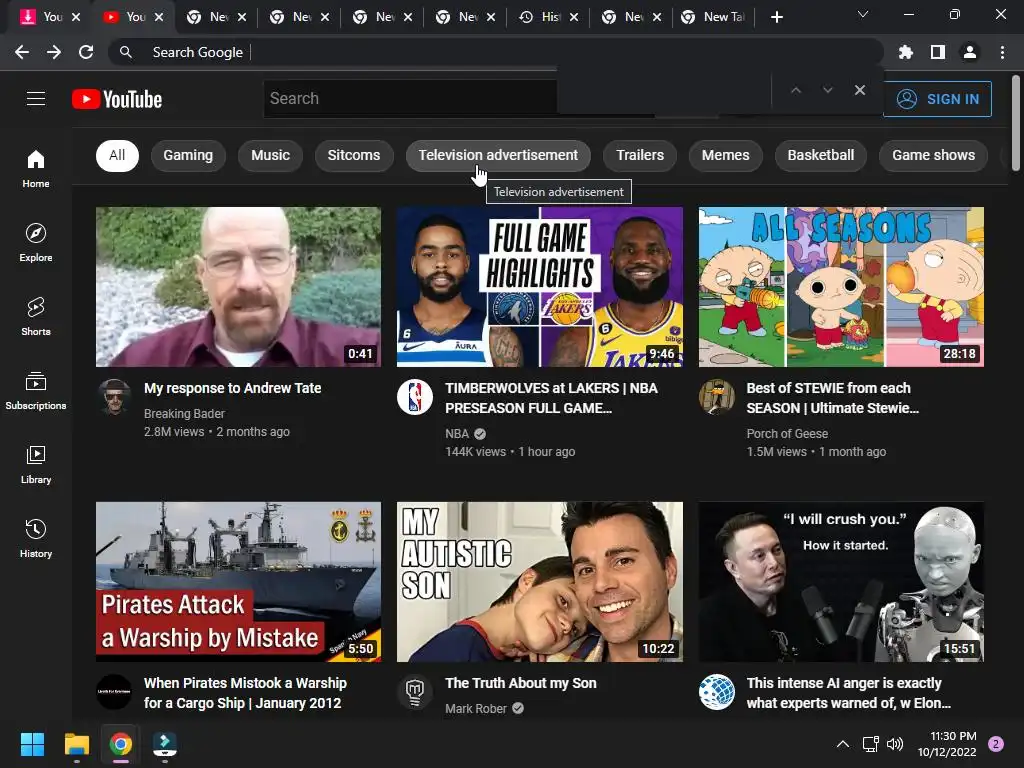Click the YouTube logo
Screen dimensions: 1024x768
(117, 99)
